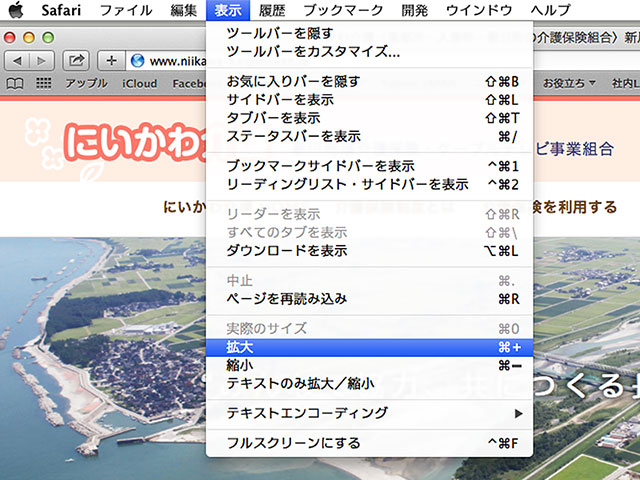This screenshot has width=640, height=480.
Task: Select ダウンロードを表示
Action: (x=369, y=251)
